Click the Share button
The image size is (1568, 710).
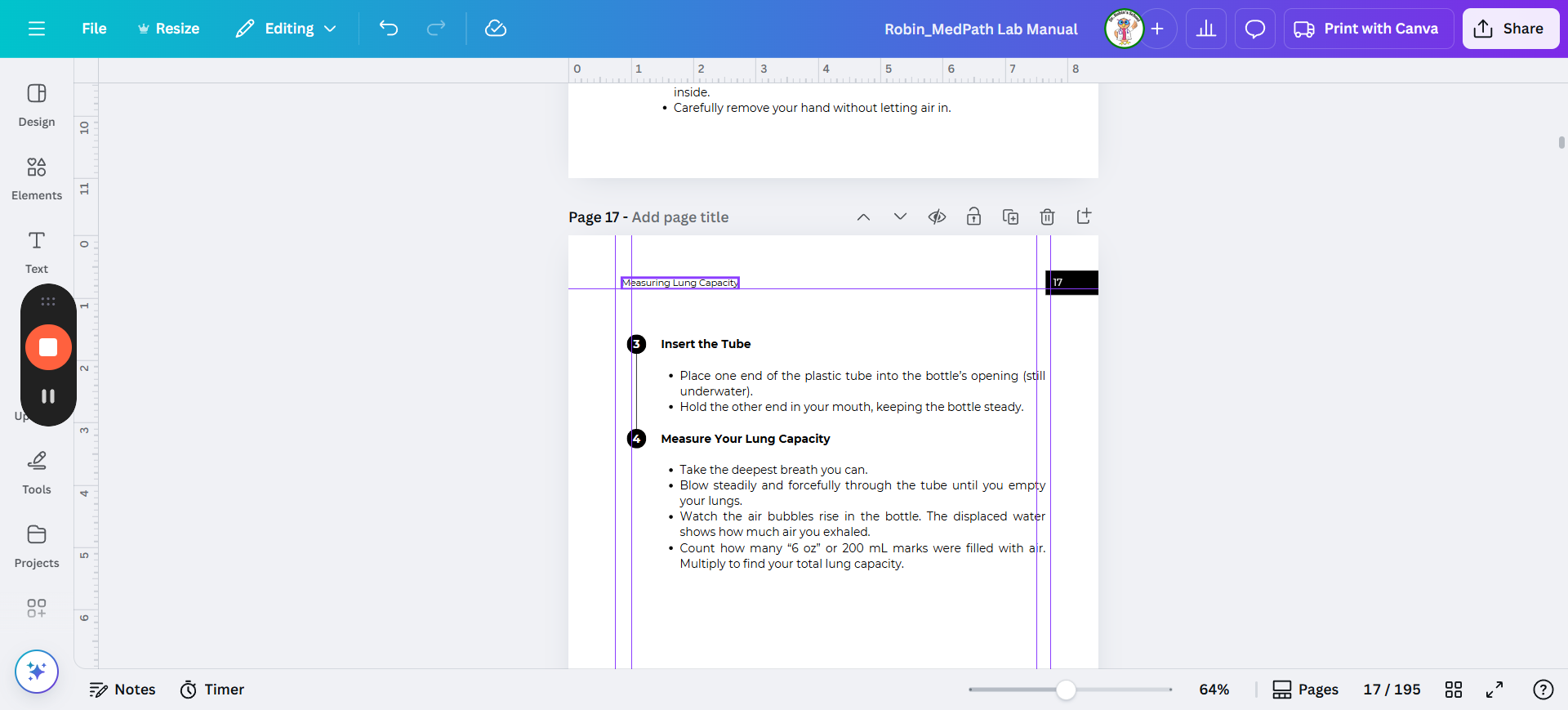(1510, 29)
